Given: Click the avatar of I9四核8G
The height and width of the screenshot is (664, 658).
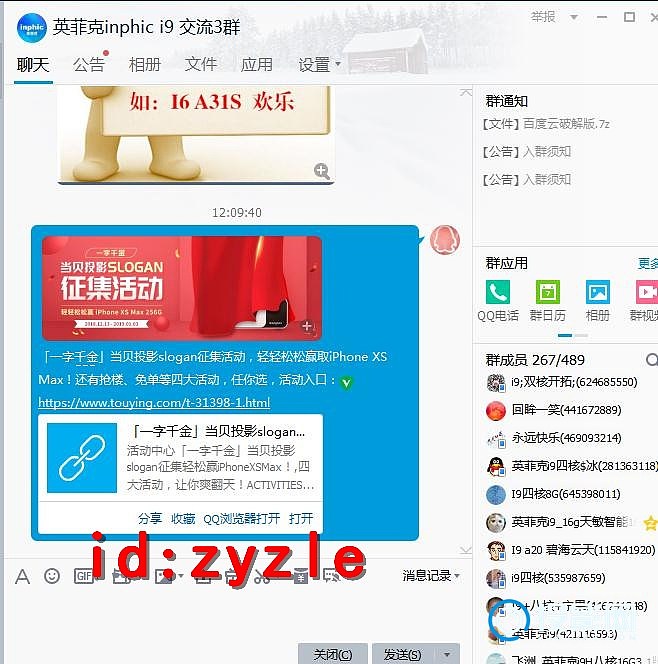Looking at the screenshot, I should click(x=495, y=495).
